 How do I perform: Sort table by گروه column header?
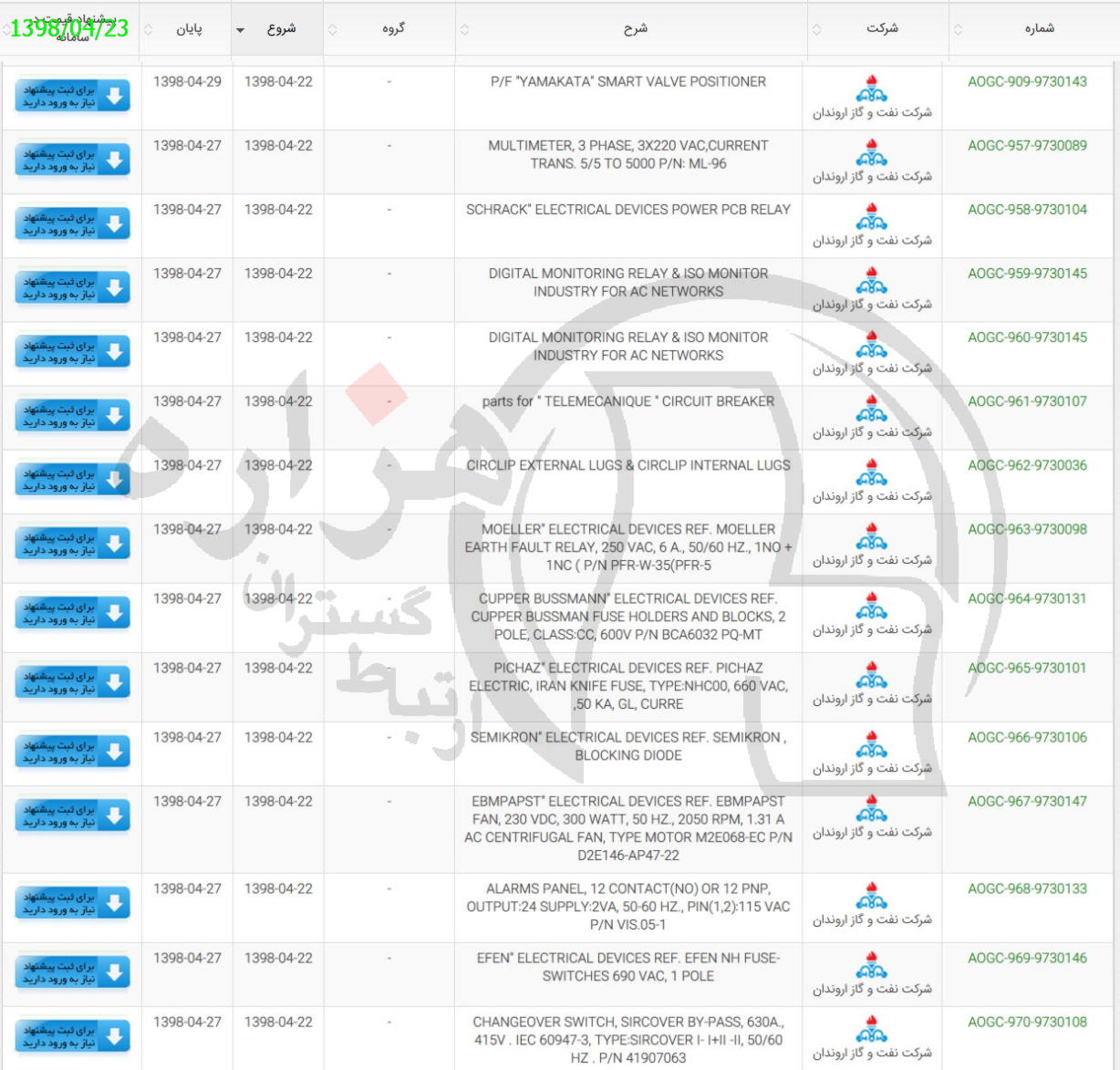(393, 28)
